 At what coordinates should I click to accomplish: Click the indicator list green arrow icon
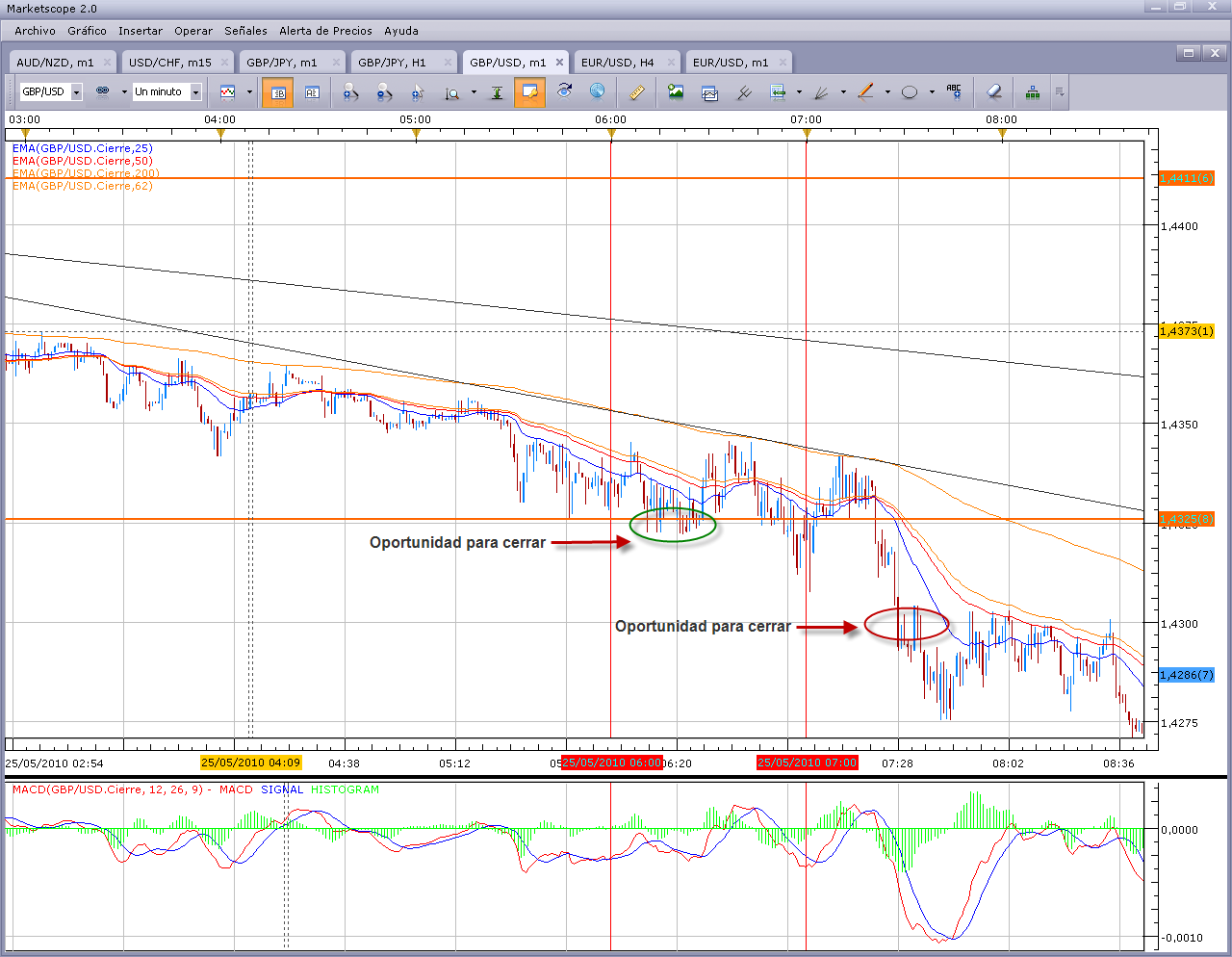(778, 92)
